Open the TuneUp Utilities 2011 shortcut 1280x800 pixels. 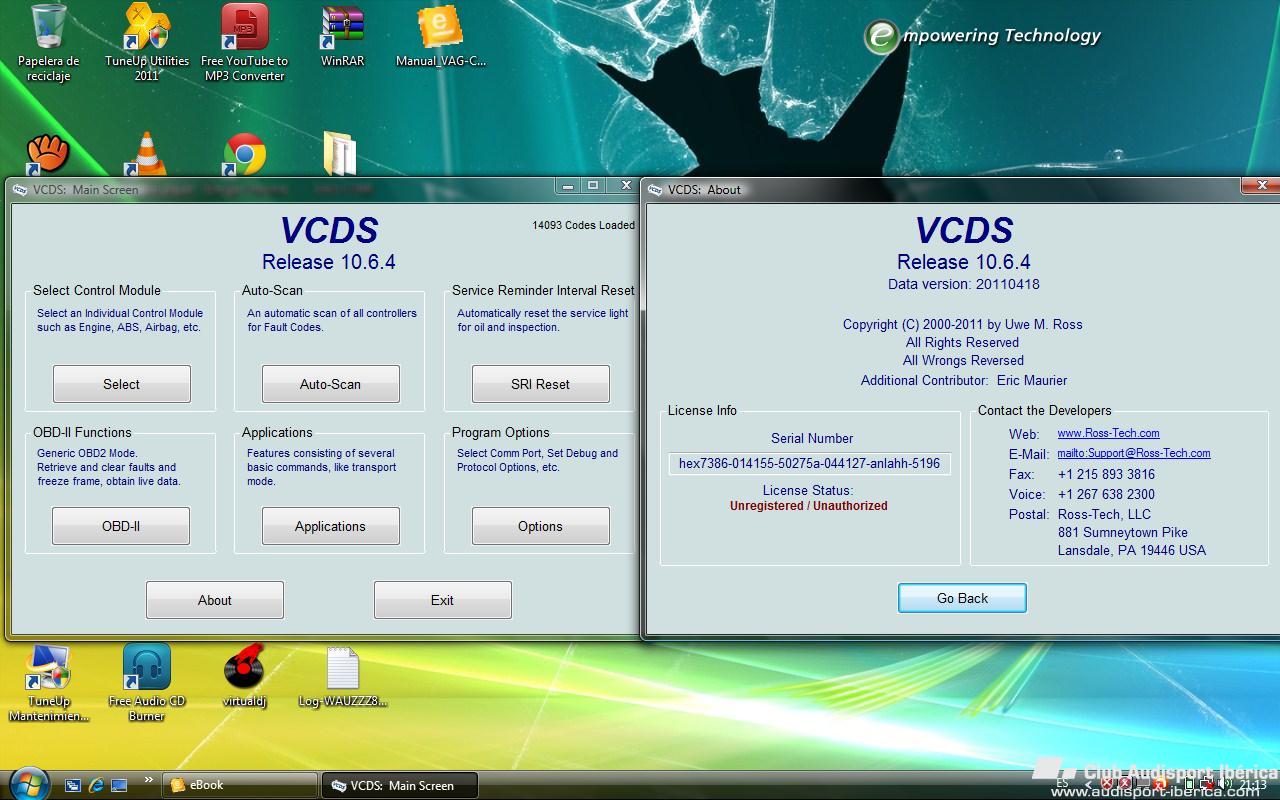pos(147,30)
